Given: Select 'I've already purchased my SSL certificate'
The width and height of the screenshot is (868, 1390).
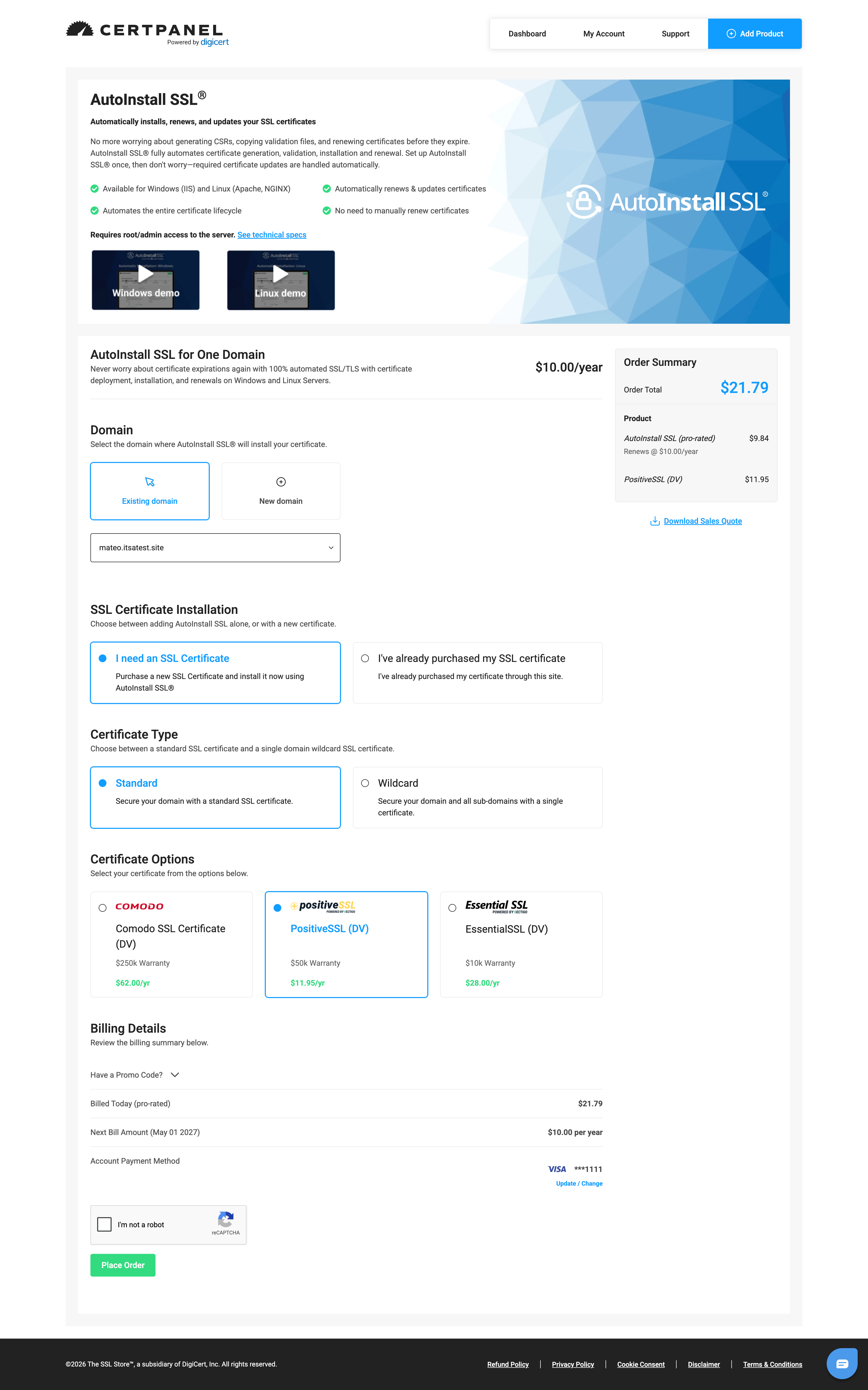Looking at the screenshot, I should coord(365,659).
